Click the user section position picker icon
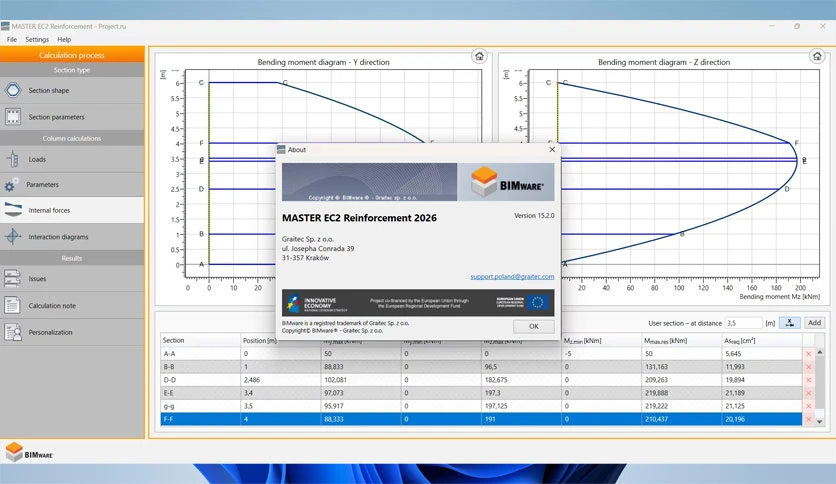836x484 pixels. pyautogui.click(x=789, y=322)
